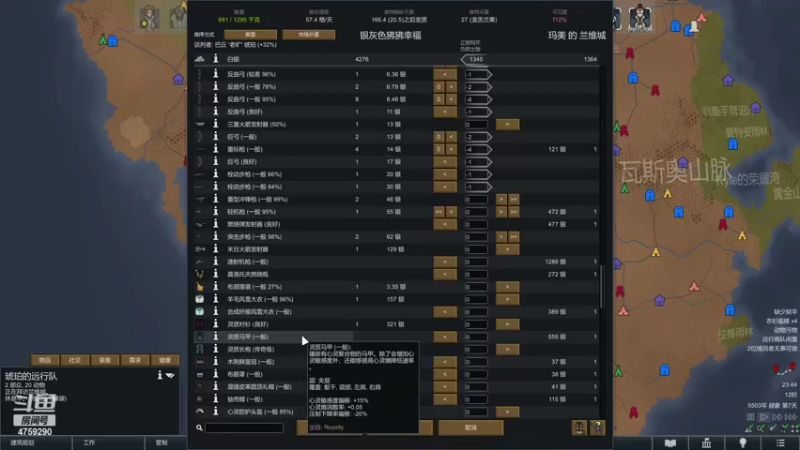Image resolution: width=800 pixels, height=450 pixels.
Task: Open 健康 tab in caravan panel
Action: click(x=165, y=360)
